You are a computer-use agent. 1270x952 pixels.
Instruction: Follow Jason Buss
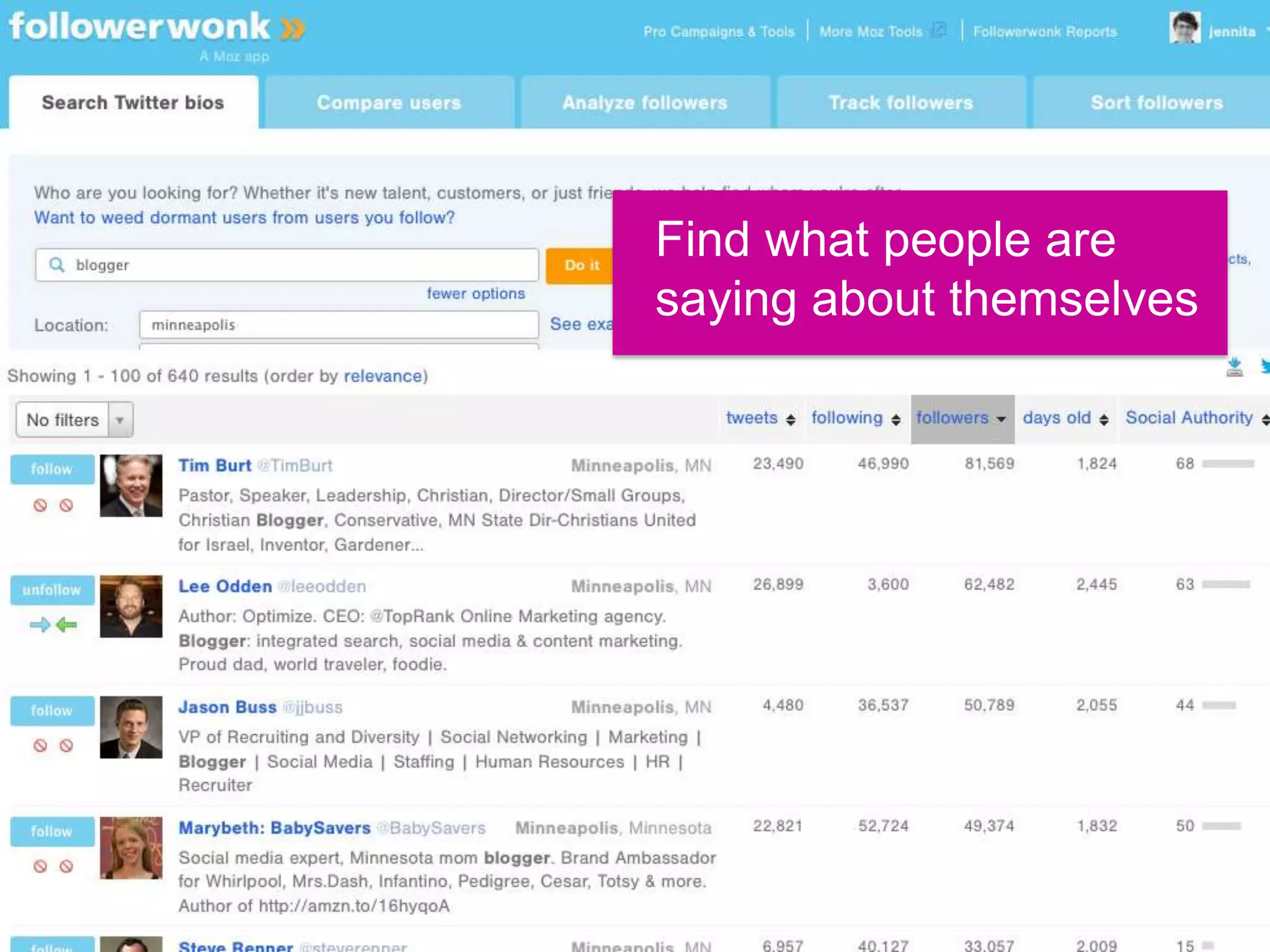[52, 711]
